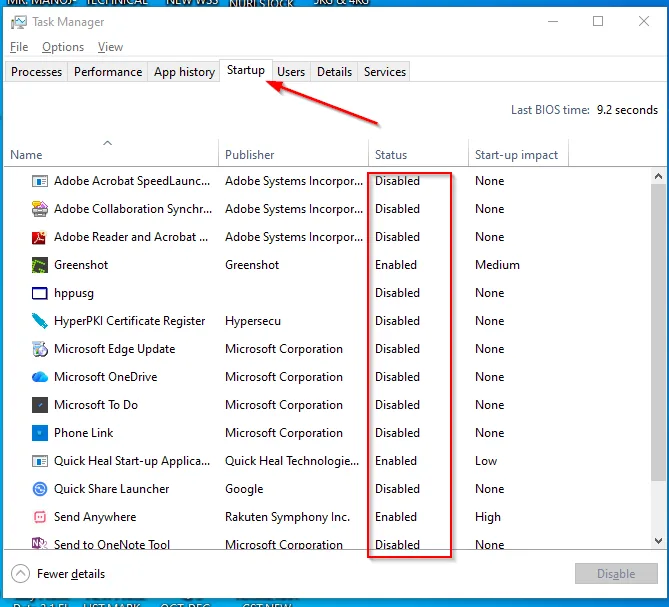669x607 pixels.
Task: Sort by Status column header
Action: [391, 155]
